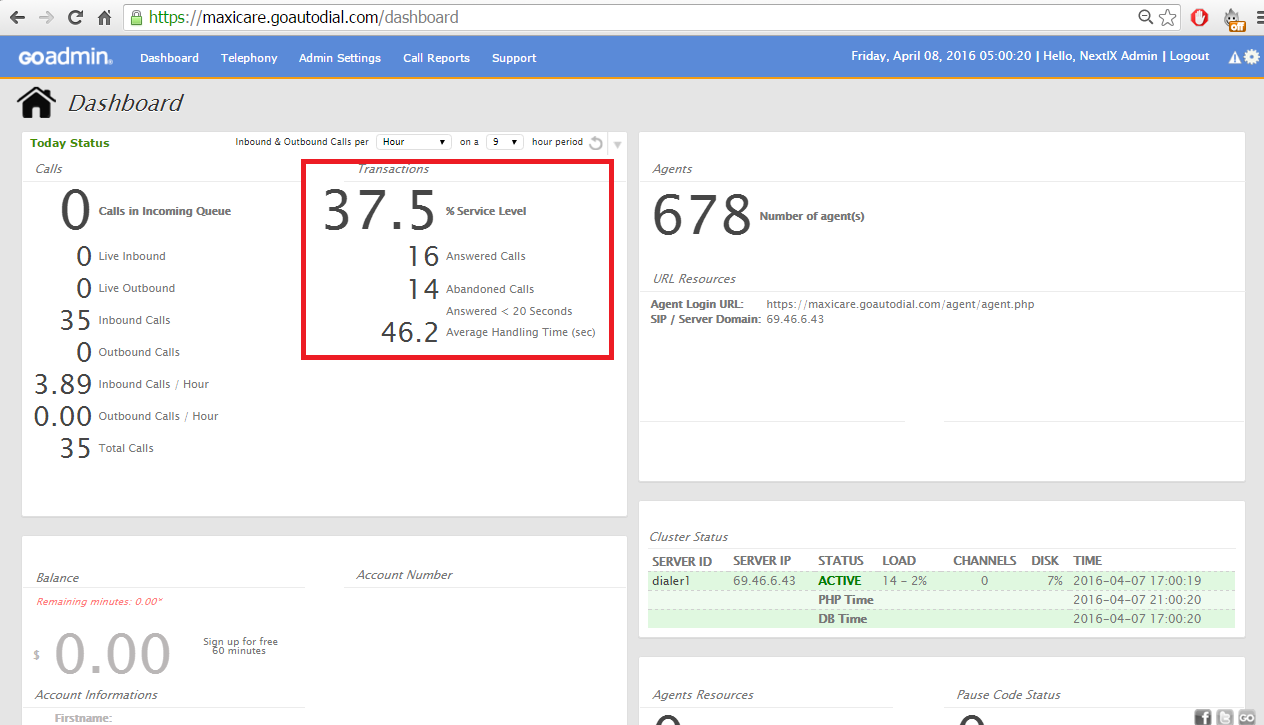Viewport: 1264px width, 725px height.
Task: Click the SIP / Server Domain value 69.46.6.43
Action: (x=795, y=319)
